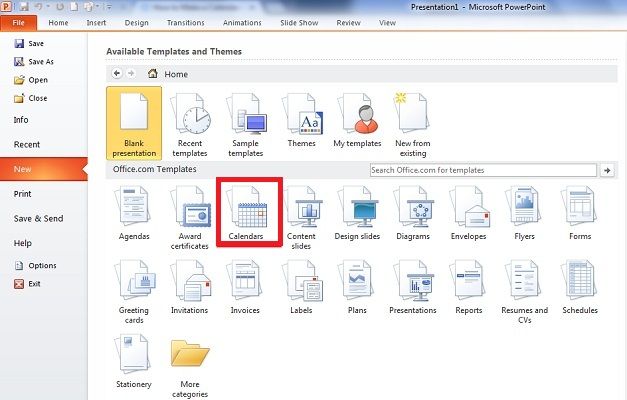The image size is (627, 400).
Task: Select Info in the backstage menu
Action: [21, 120]
